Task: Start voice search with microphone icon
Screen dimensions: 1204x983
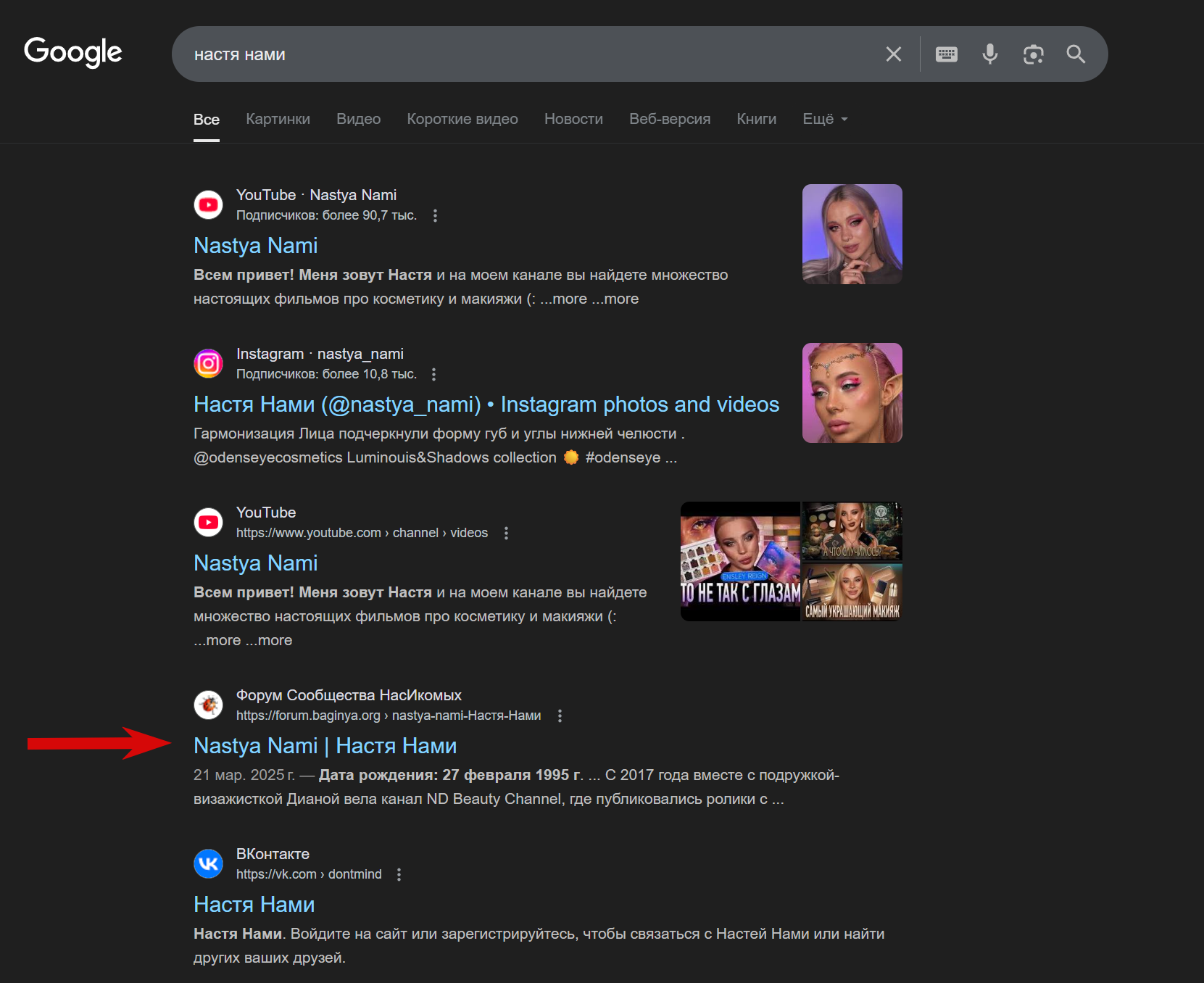Action: (990, 54)
